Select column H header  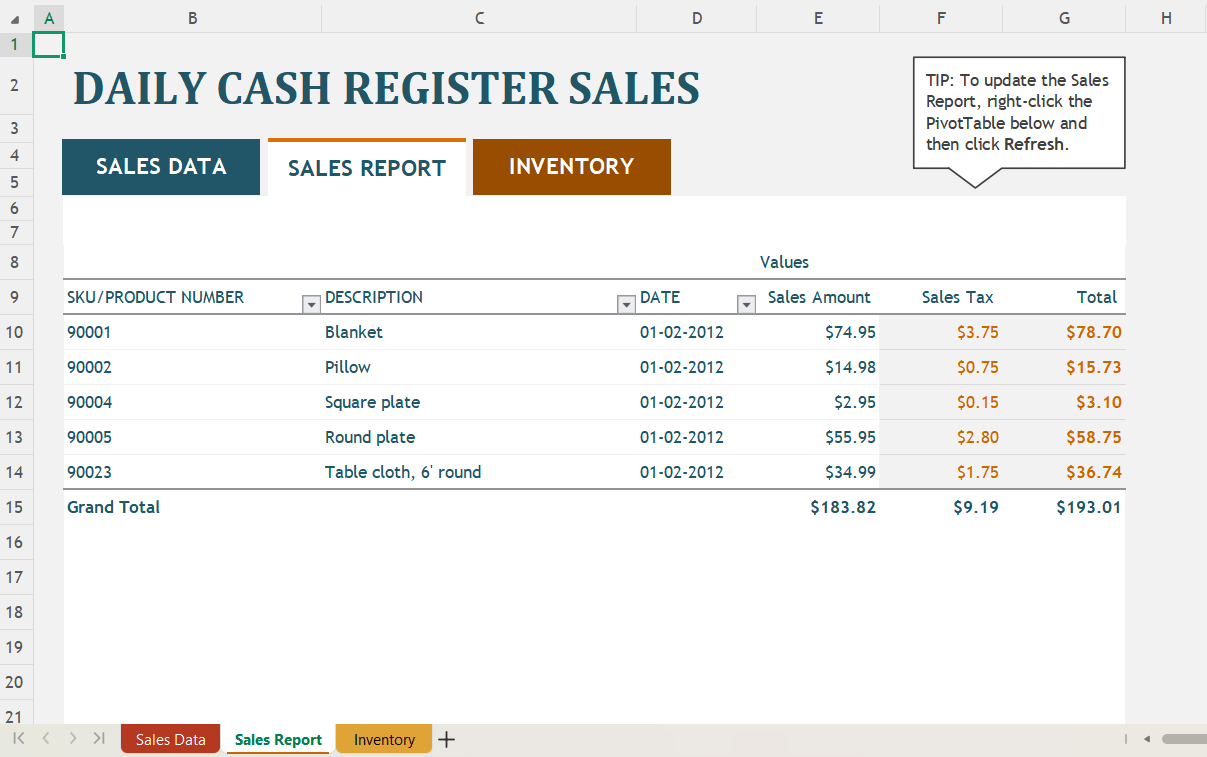(x=1166, y=18)
